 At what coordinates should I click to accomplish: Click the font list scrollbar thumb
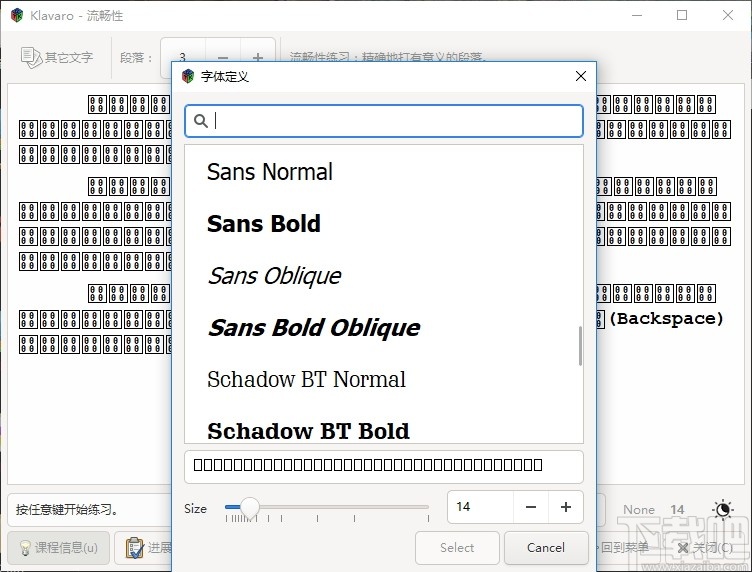pyautogui.click(x=579, y=346)
